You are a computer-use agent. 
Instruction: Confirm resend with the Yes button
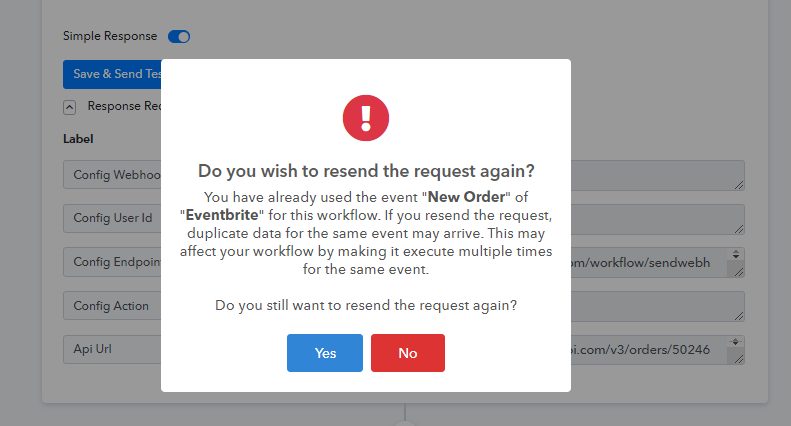tap(325, 353)
